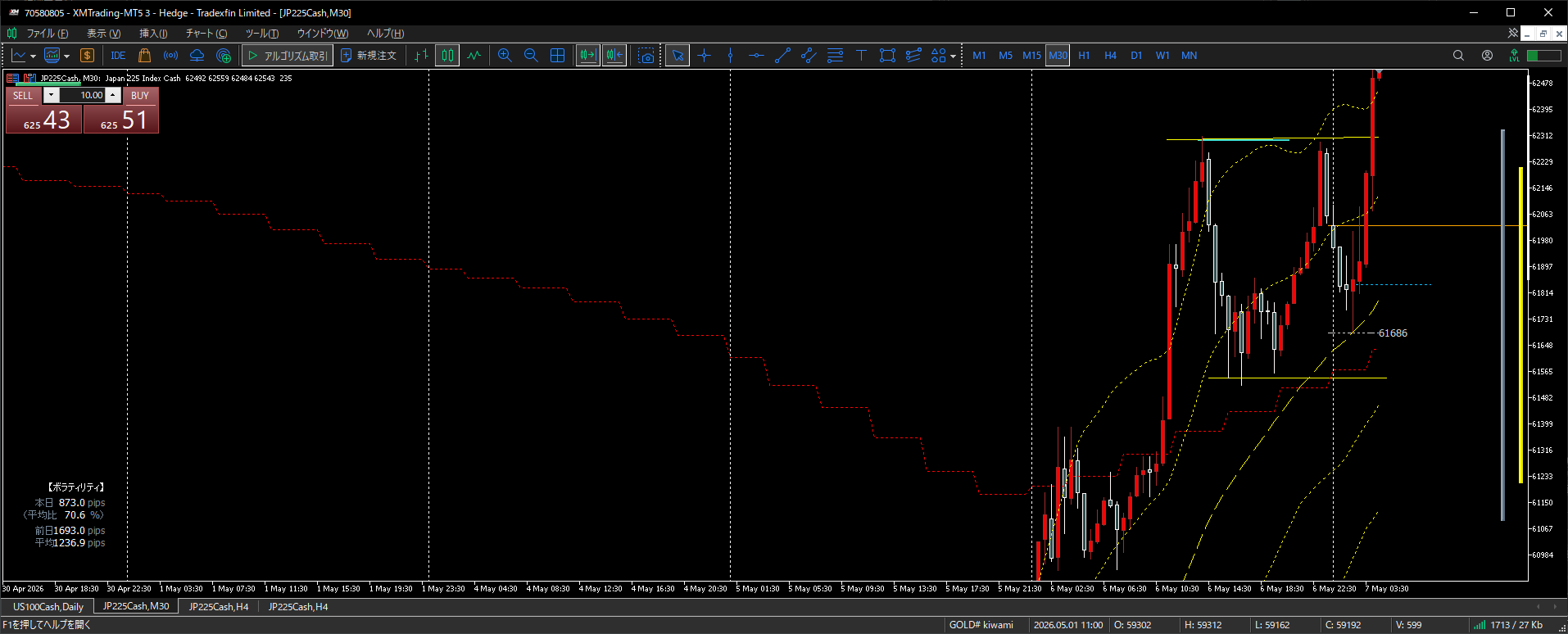Open the shapes objects dropdown arrow
The height and width of the screenshot is (634, 1568).
[953, 57]
